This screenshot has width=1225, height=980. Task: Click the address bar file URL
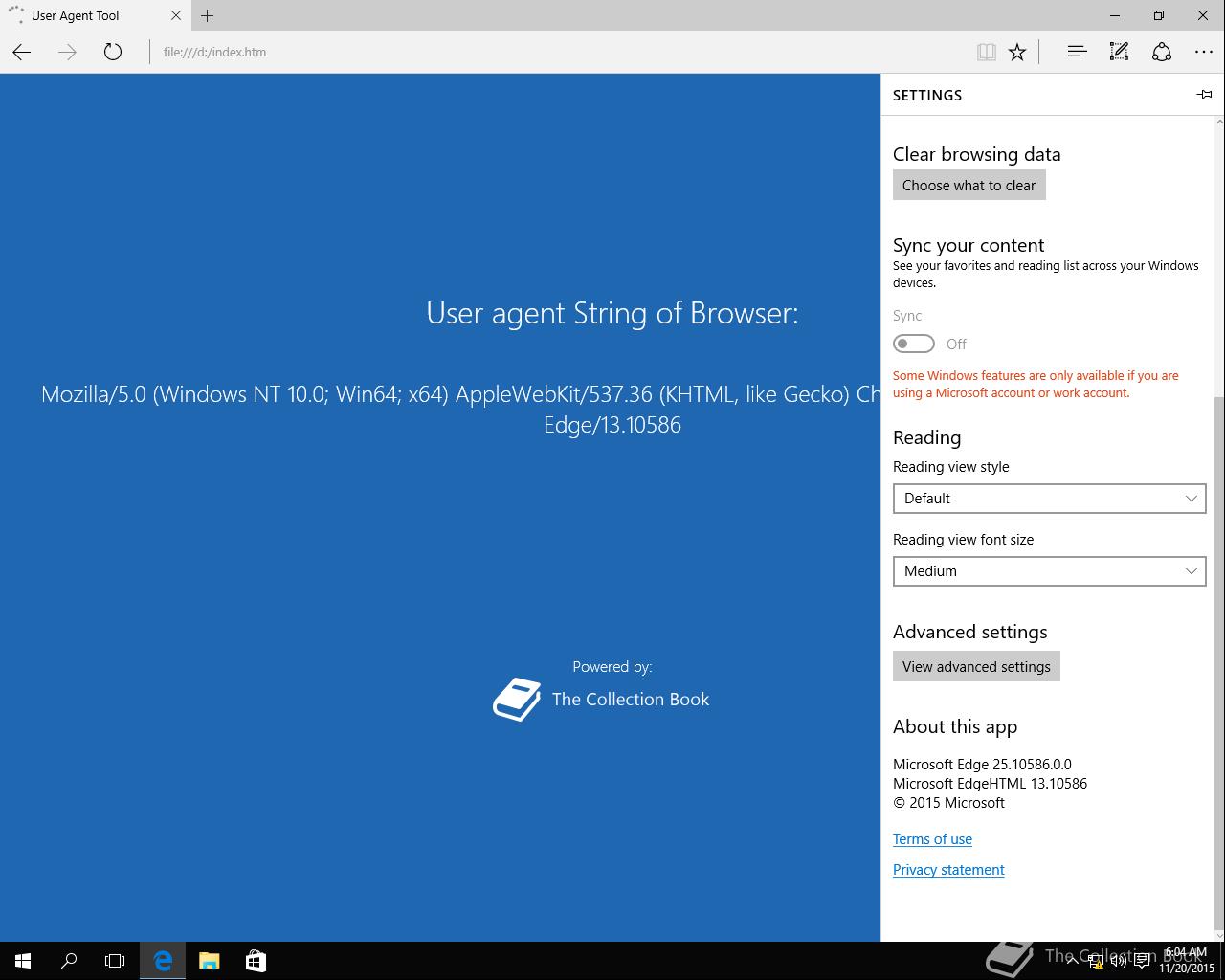pyautogui.click(x=214, y=52)
